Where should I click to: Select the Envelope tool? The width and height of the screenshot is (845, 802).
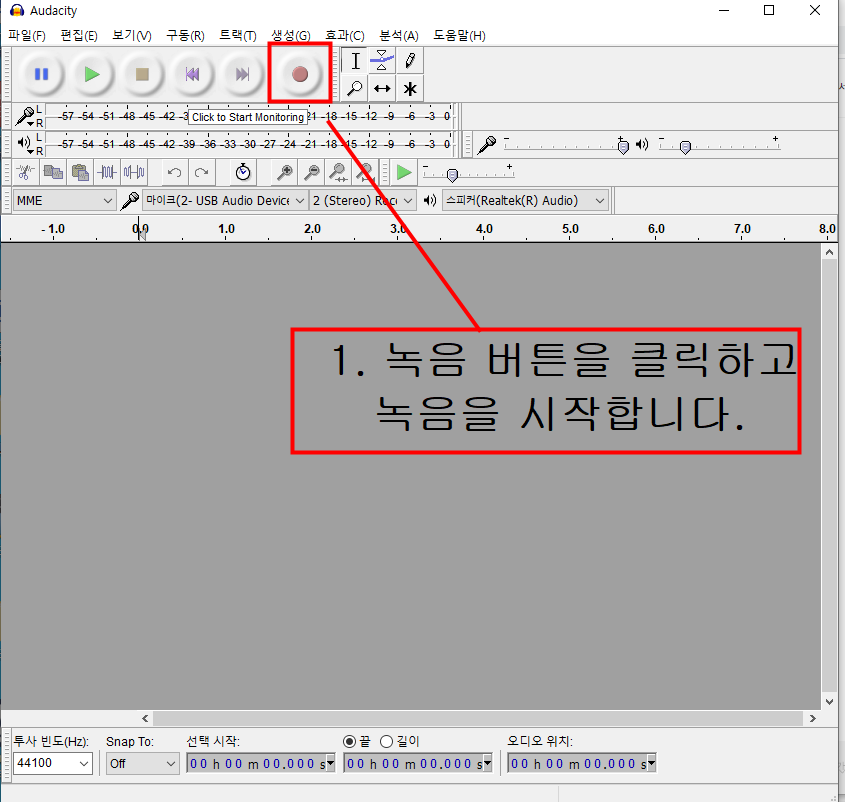(x=382, y=61)
